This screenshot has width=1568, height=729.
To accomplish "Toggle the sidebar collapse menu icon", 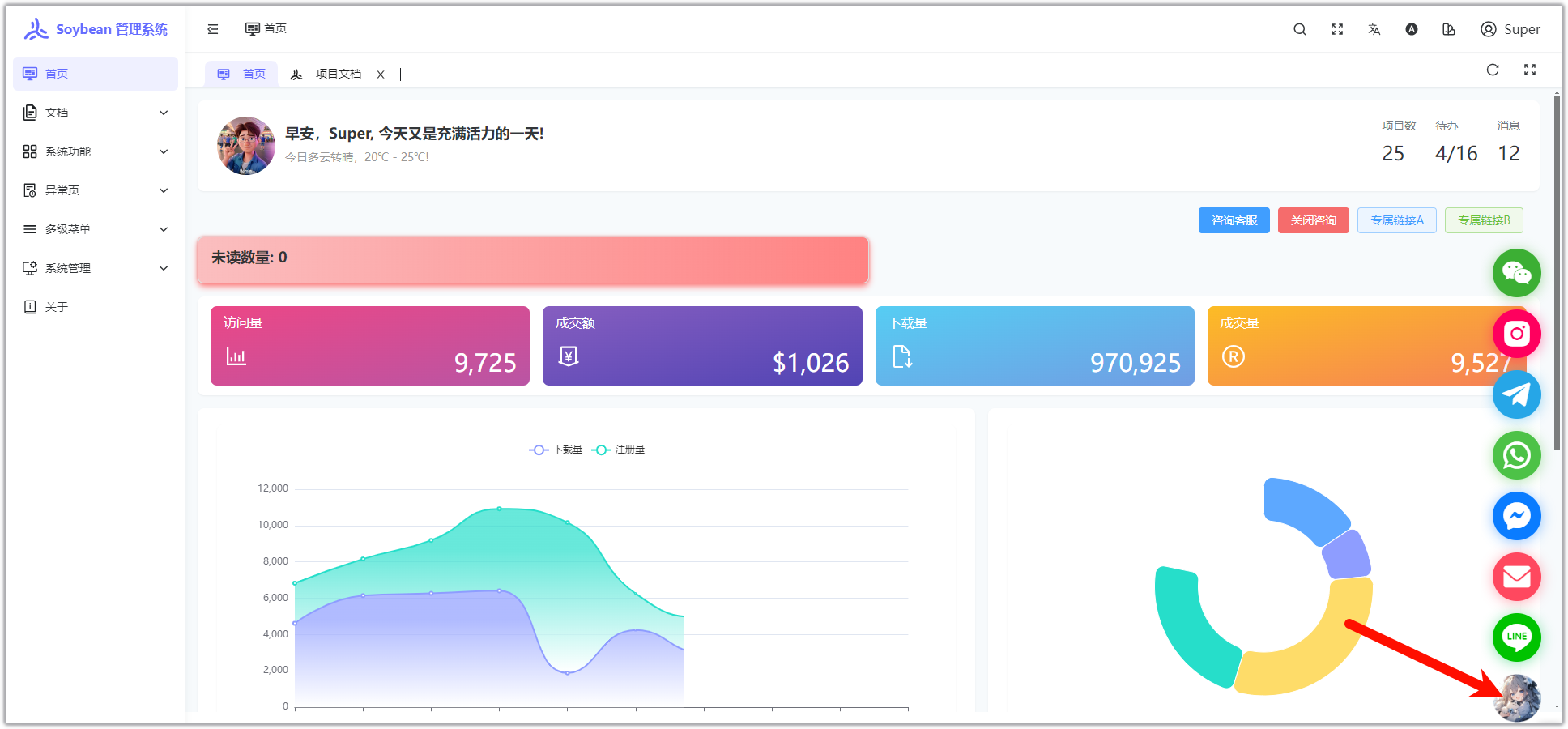I will tap(213, 29).
